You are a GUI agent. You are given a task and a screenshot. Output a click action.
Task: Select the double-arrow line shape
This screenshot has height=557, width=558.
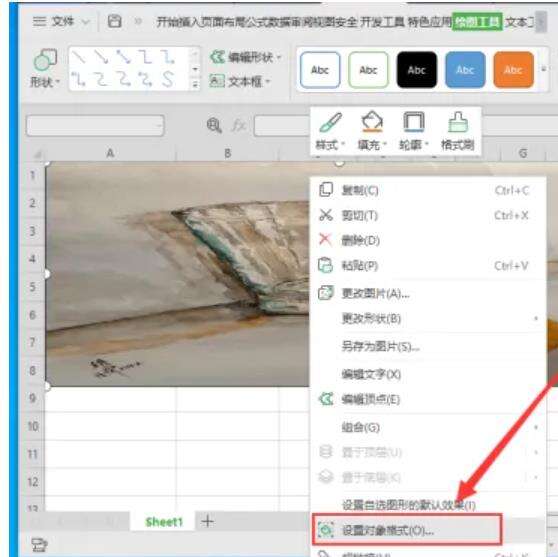pyautogui.click(x=123, y=57)
